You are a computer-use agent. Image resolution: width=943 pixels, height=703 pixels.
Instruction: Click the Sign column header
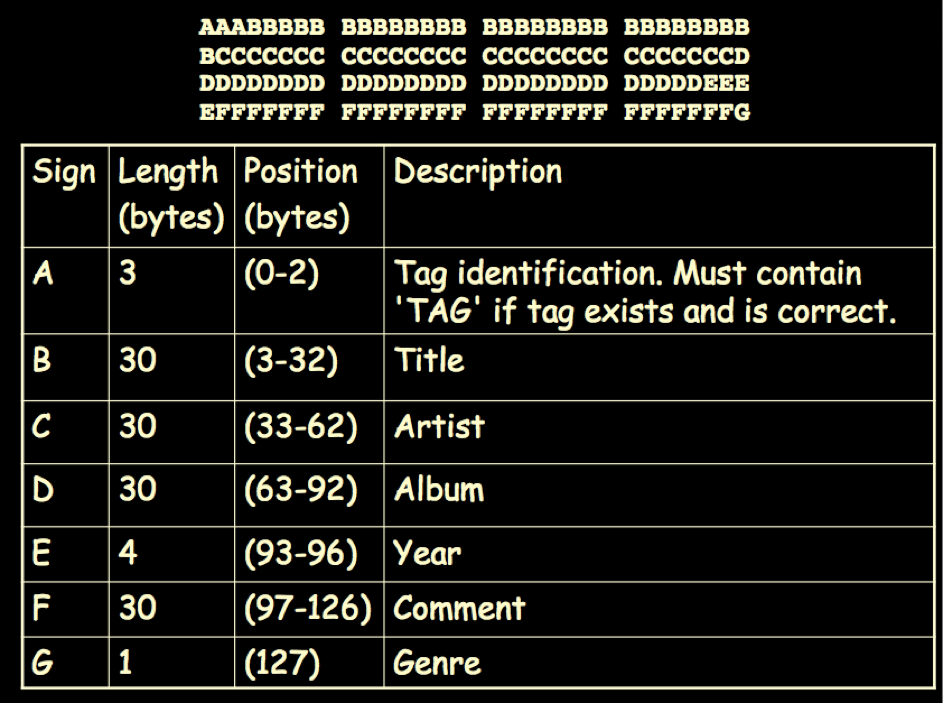[x=66, y=196]
